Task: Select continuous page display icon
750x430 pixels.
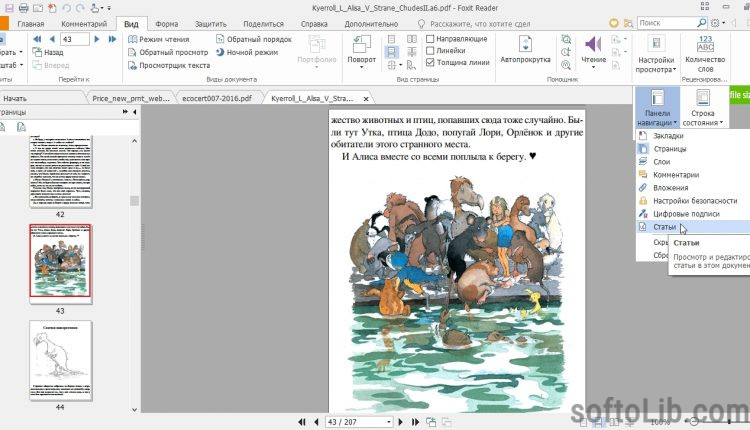Action: 392,52
